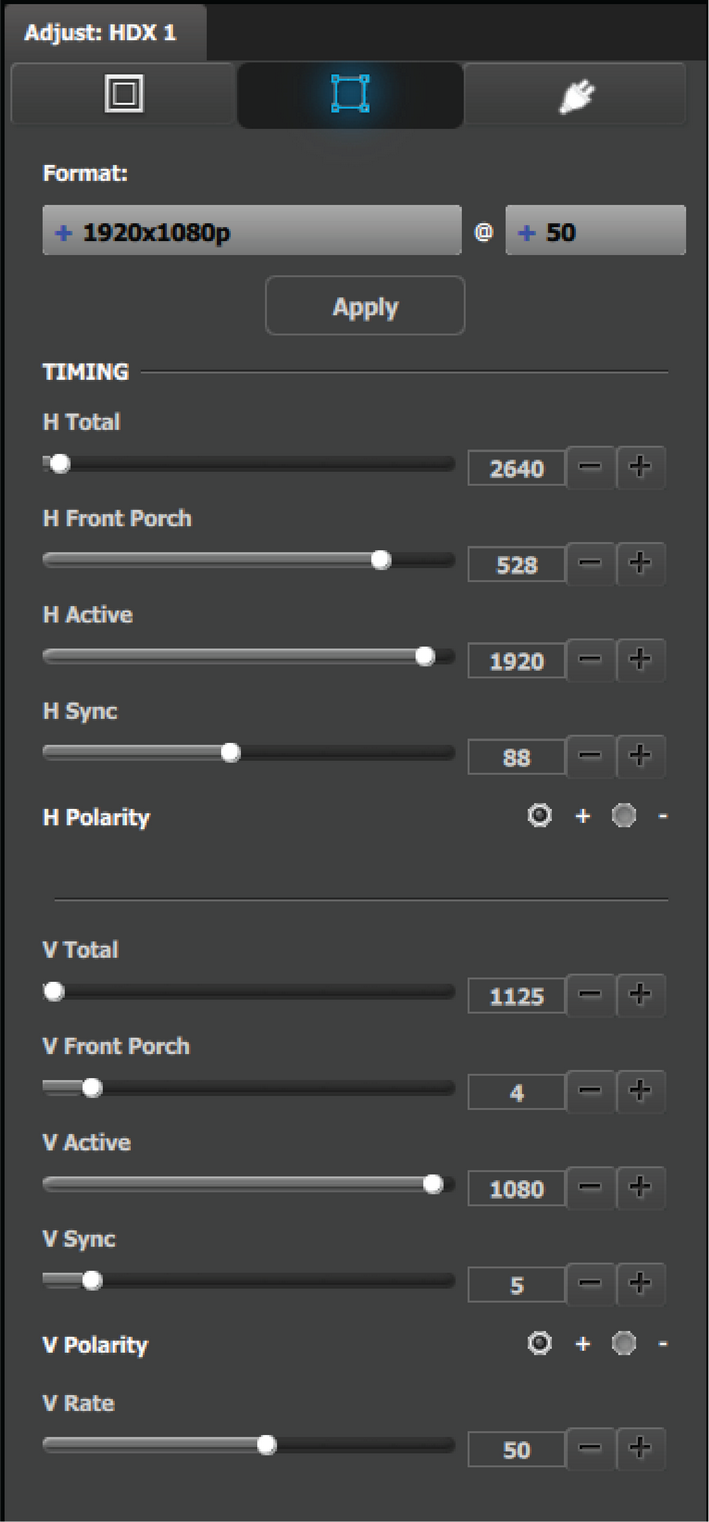Open the 50 refresh rate dropdown
Image resolution: width=709 pixels, height=1522 pixels.
coord(596,231)
